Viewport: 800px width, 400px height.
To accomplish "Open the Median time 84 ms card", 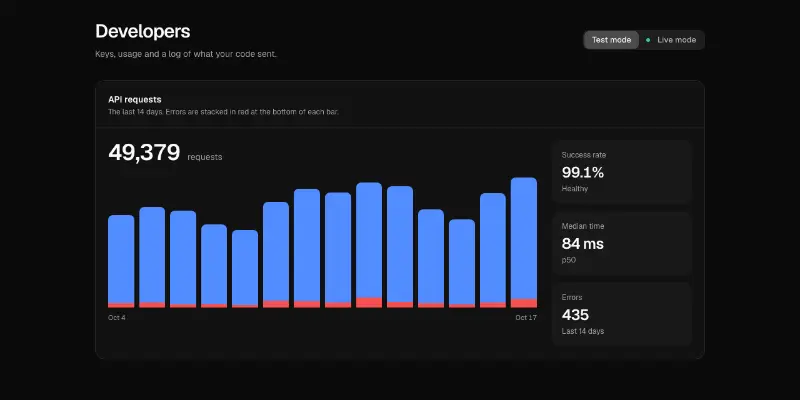I will coord(621,243).
